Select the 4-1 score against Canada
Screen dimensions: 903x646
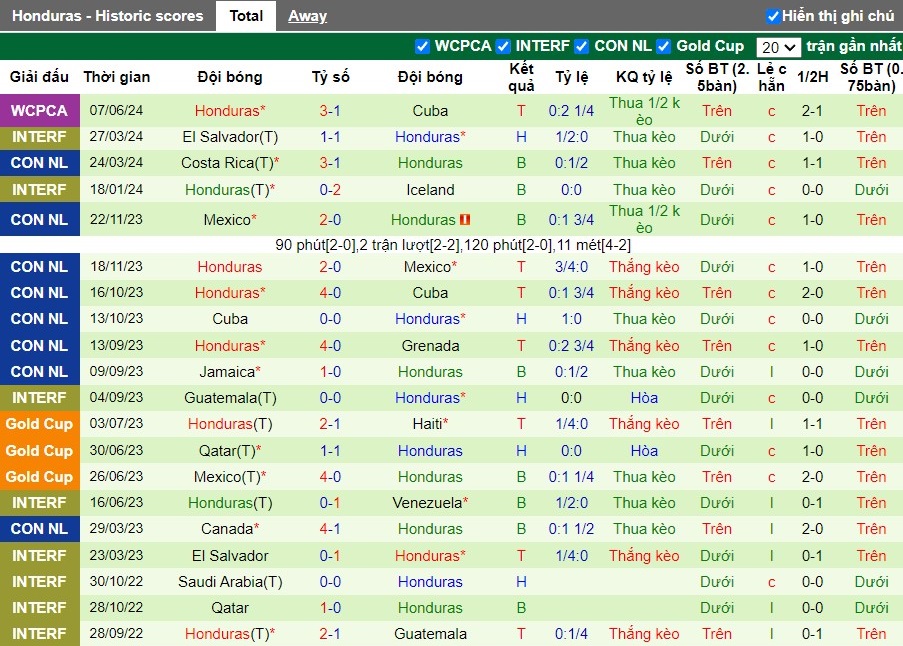click(x=330, y=529)
